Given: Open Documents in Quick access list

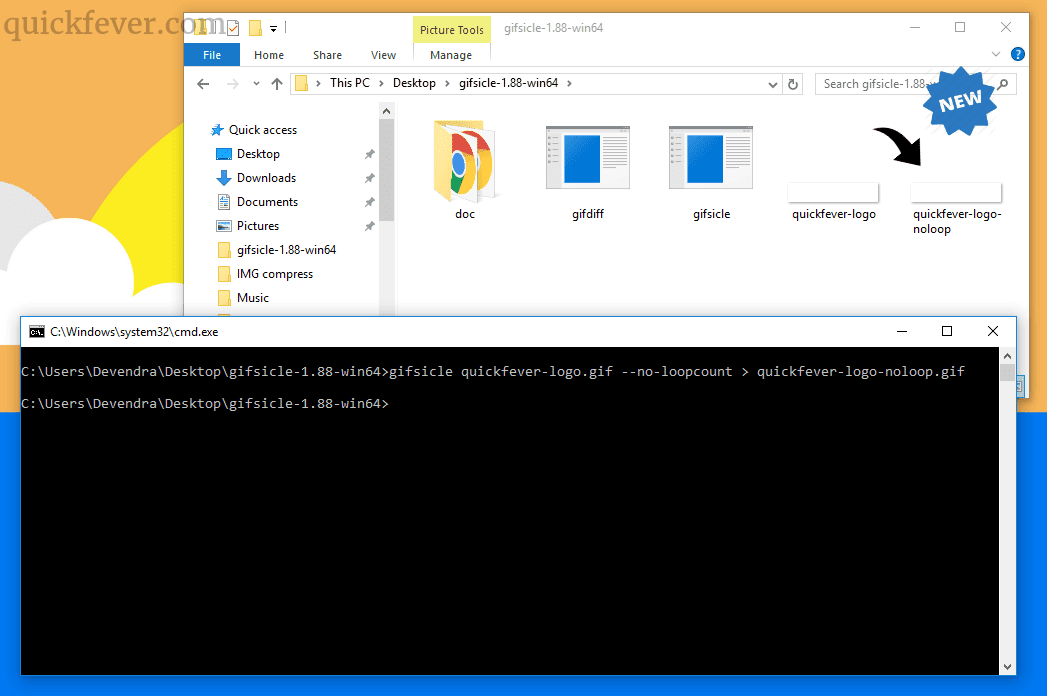Looking at the screenshot, I should [257, 202].
